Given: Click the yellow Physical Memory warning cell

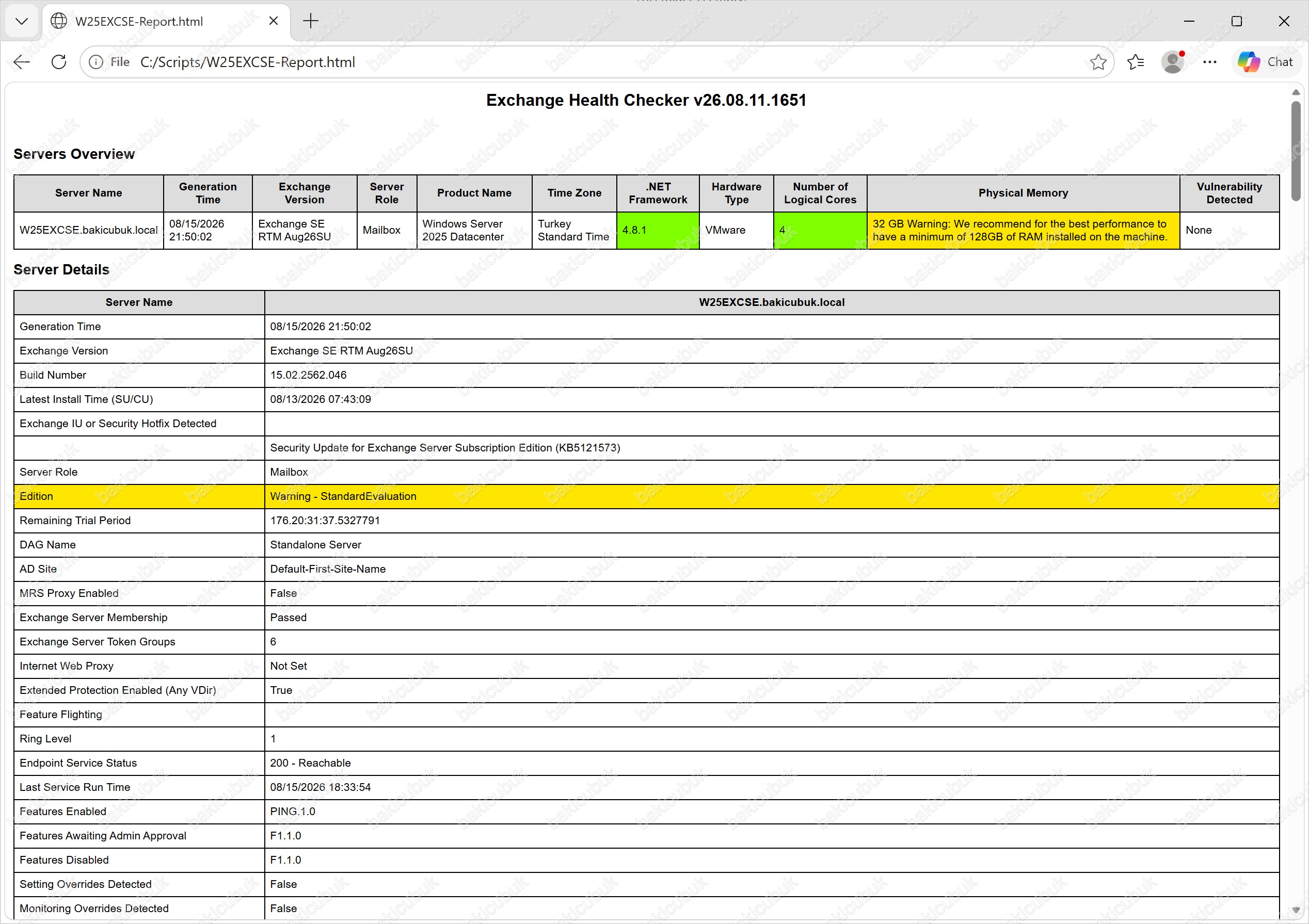Looking at the screenshot, I should (x=1024, y=230).
